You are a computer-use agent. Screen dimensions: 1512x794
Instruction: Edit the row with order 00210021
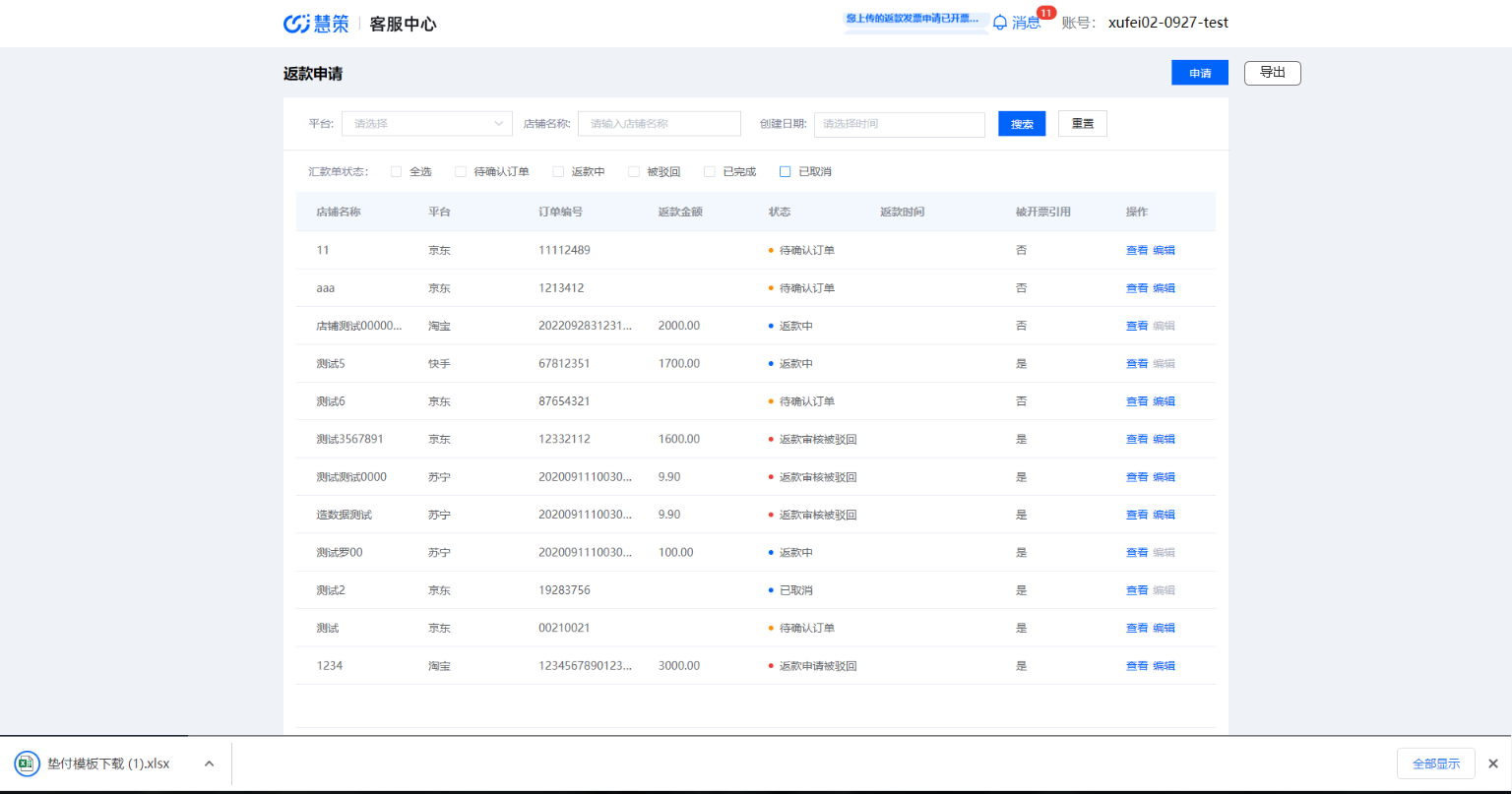coord(1164,628)
